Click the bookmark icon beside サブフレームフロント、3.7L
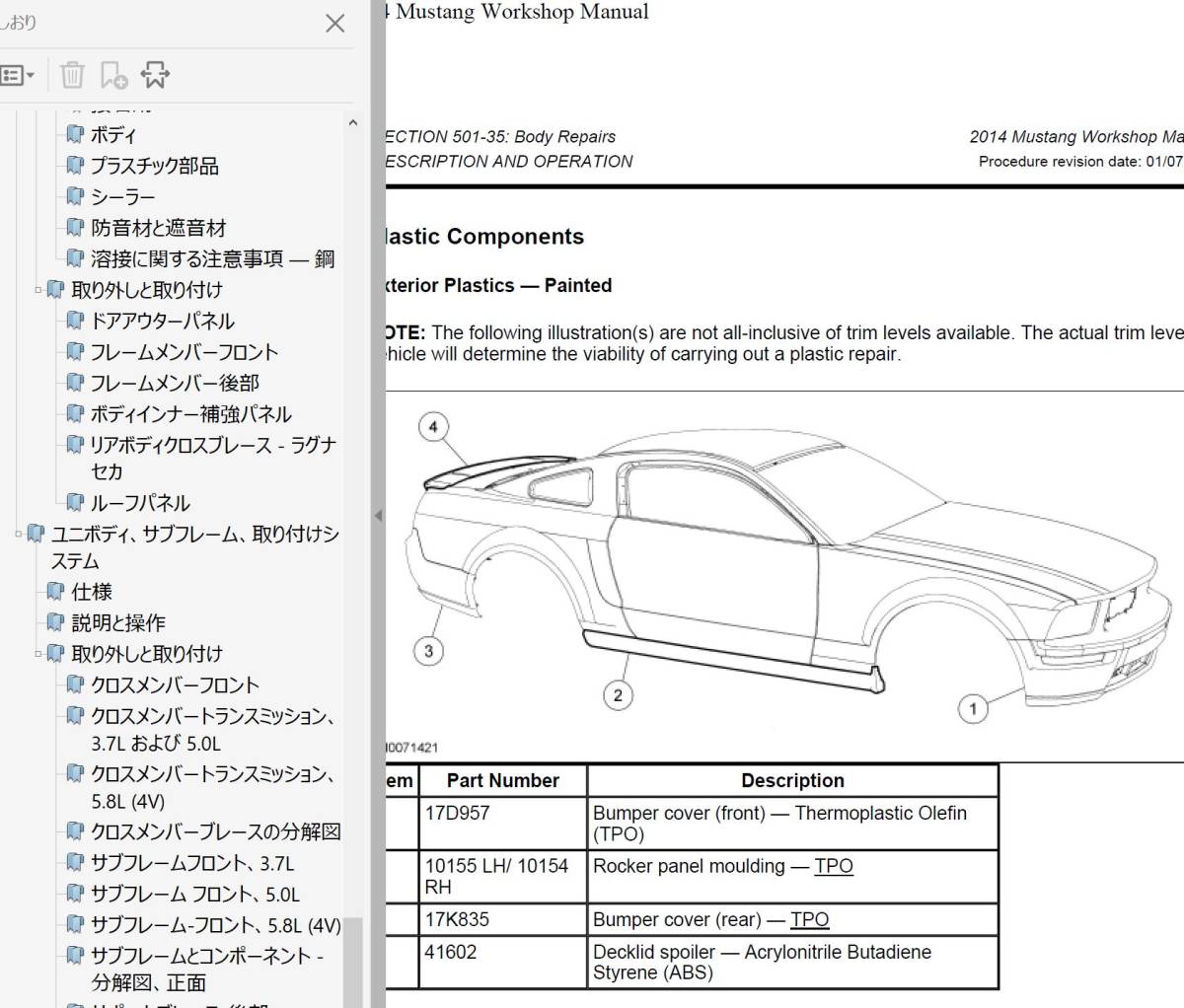The height and width of the screenshot is (1008, 1184). pos(75,863)
